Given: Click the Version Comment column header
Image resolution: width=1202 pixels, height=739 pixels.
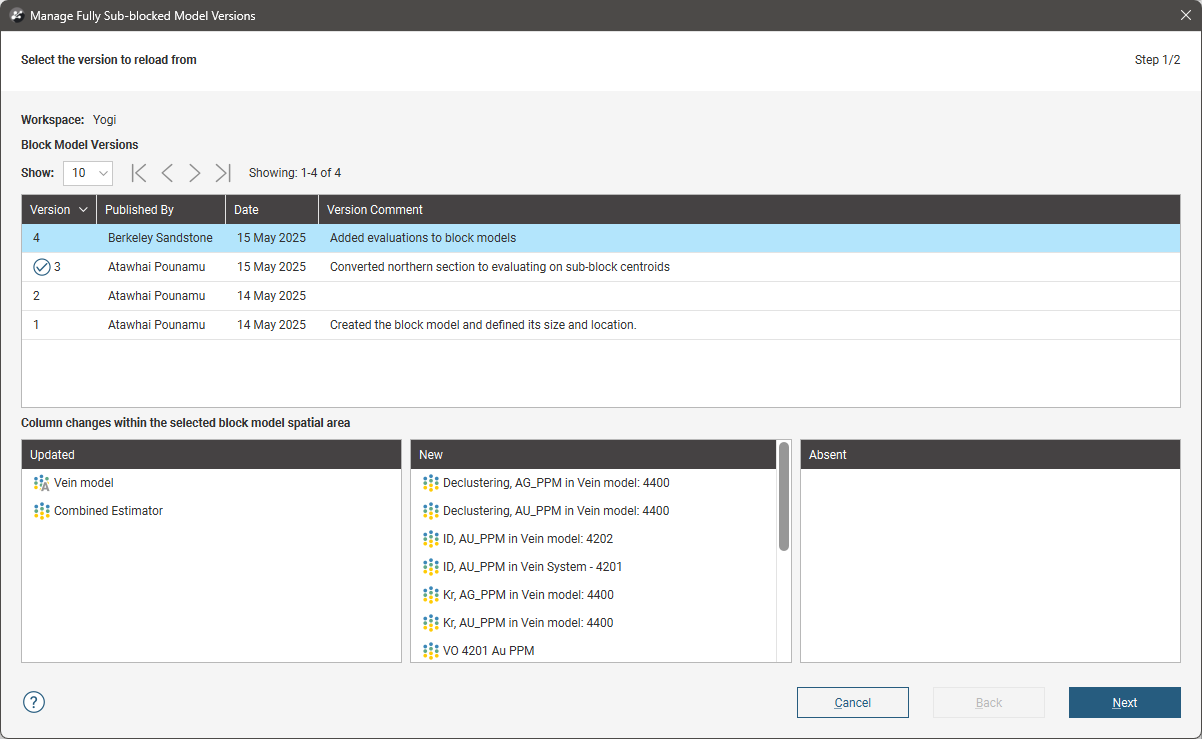Looking at the screenshot, I should [x=748, y=210].
